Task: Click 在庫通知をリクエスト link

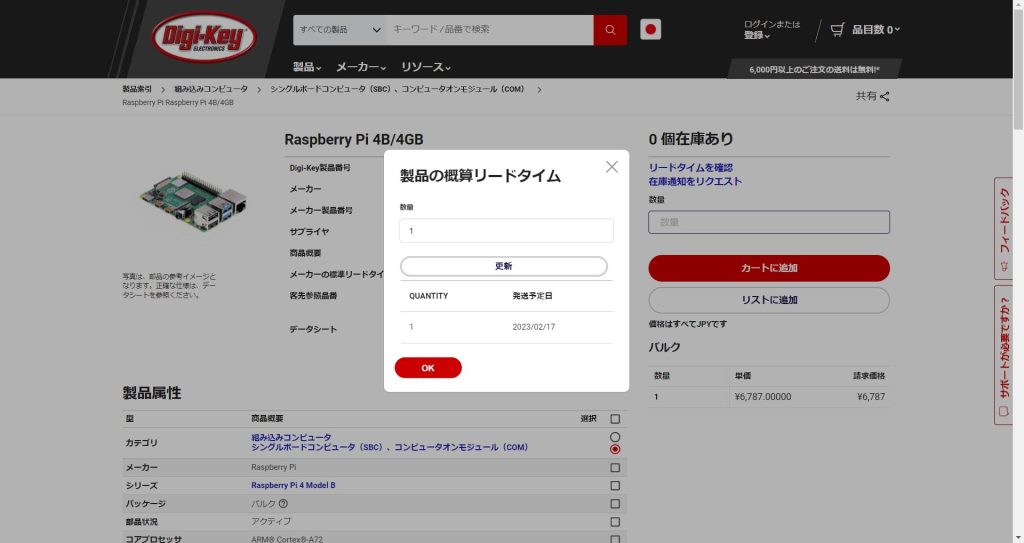Action: point(695,182)
